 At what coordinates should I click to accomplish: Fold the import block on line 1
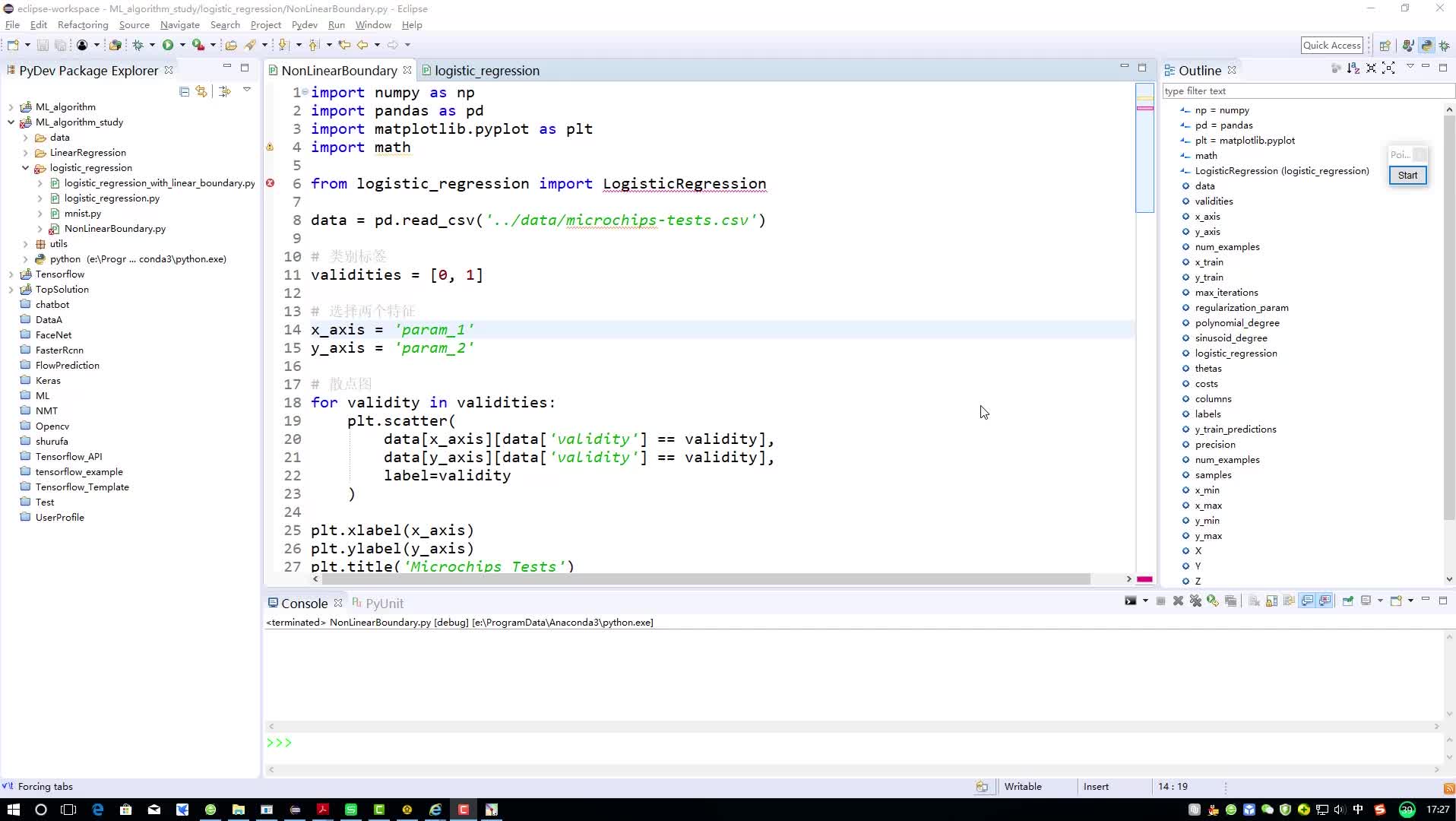coord(305,92)
